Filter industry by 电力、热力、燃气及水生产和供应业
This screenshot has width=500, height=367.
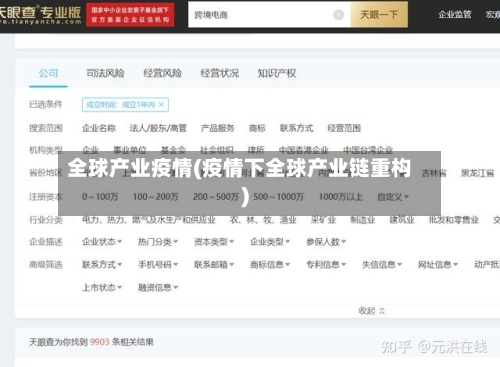tap(149, 220)
